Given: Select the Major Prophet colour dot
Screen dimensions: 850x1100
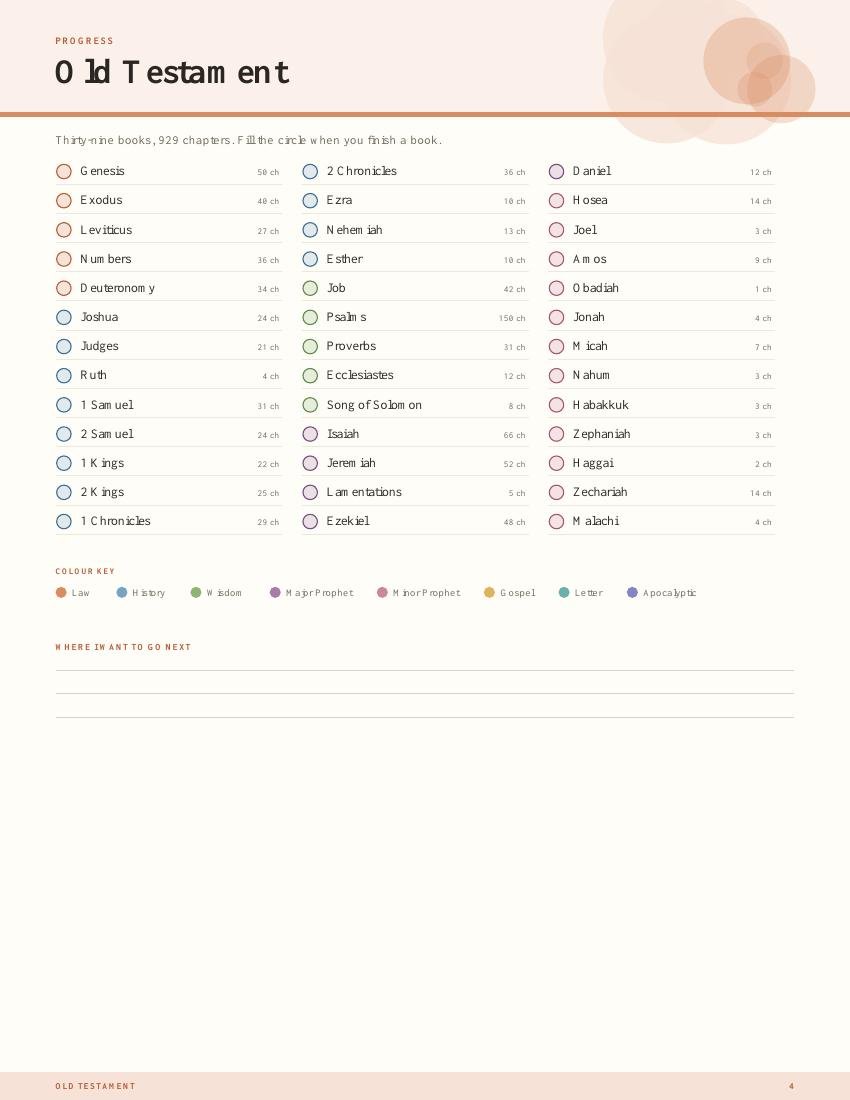Looking at the screenshot, I should point(275,593).
